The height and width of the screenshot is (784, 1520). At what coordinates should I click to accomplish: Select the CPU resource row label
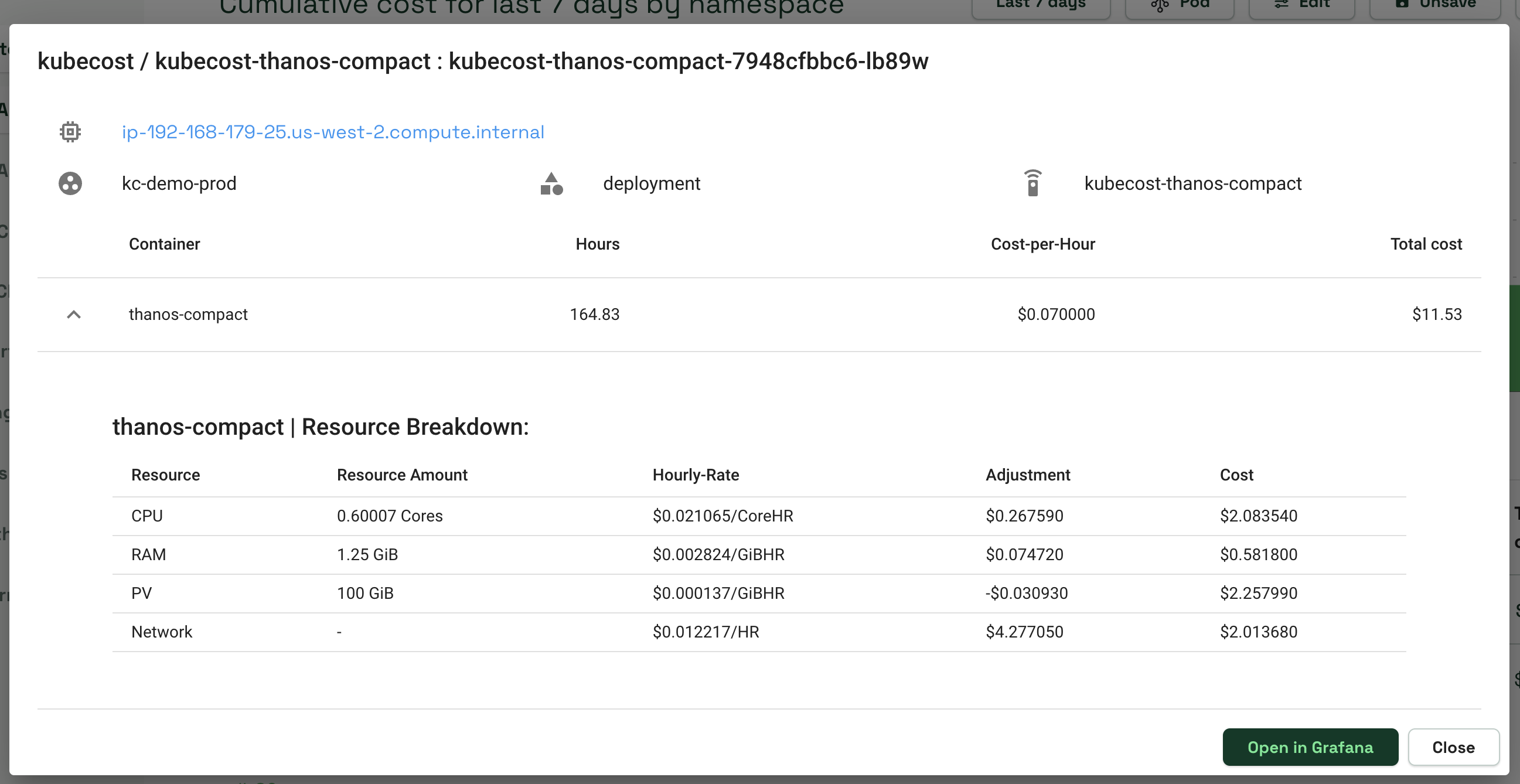tap(147, 516)
